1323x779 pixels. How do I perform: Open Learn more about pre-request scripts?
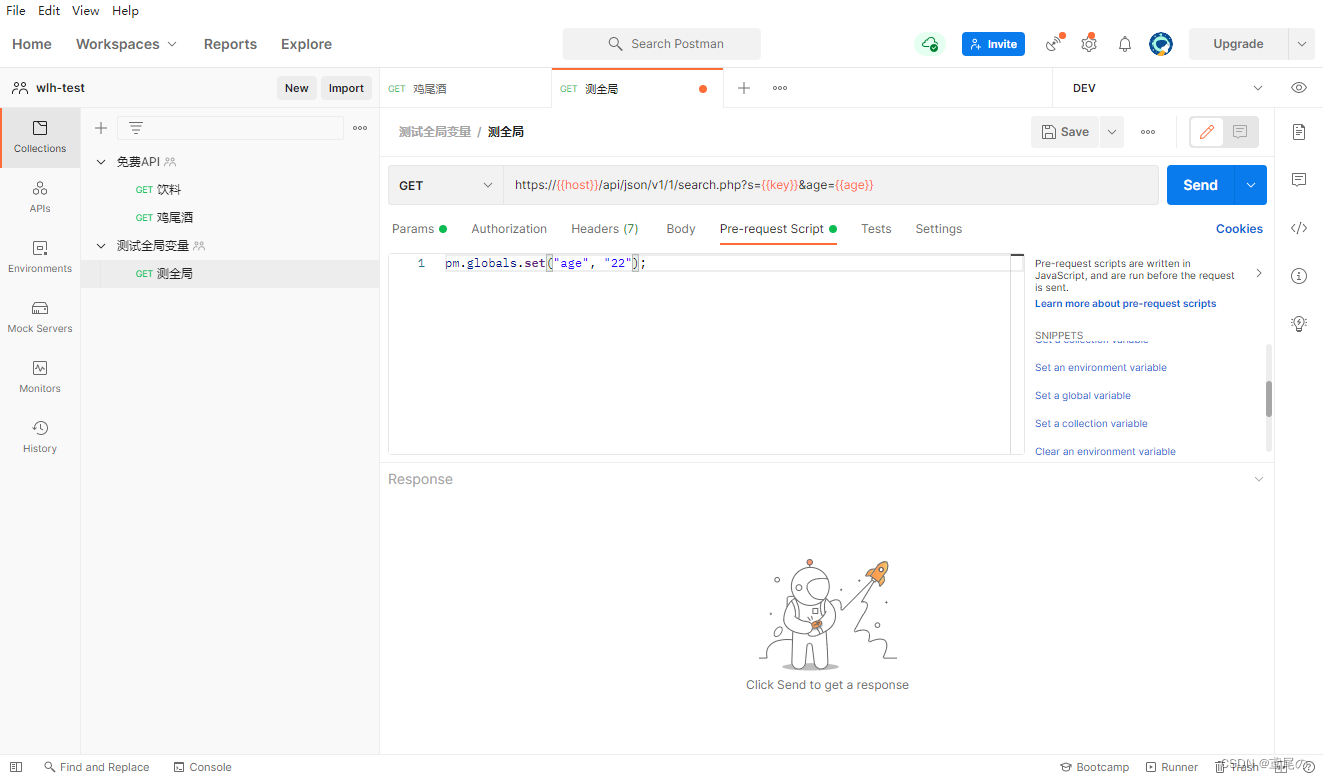click(1126, 303)
